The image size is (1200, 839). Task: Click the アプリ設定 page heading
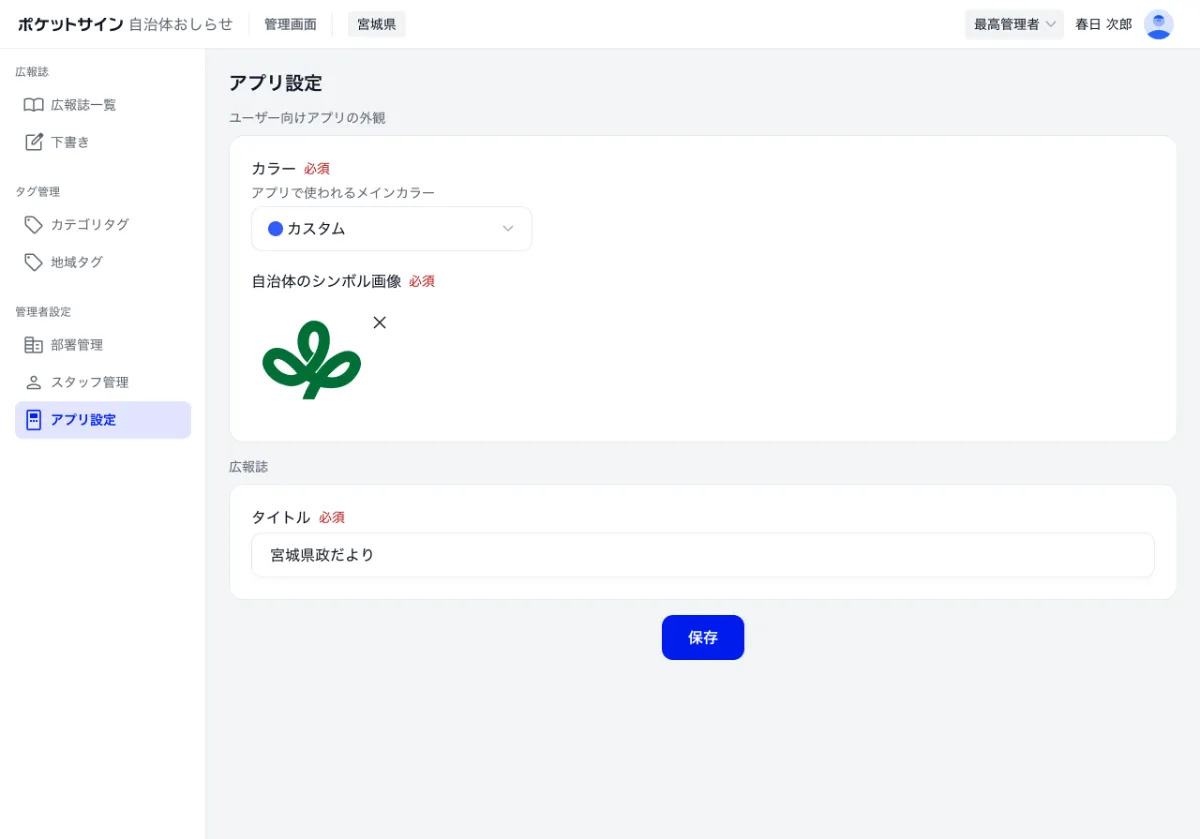point(275,83)
